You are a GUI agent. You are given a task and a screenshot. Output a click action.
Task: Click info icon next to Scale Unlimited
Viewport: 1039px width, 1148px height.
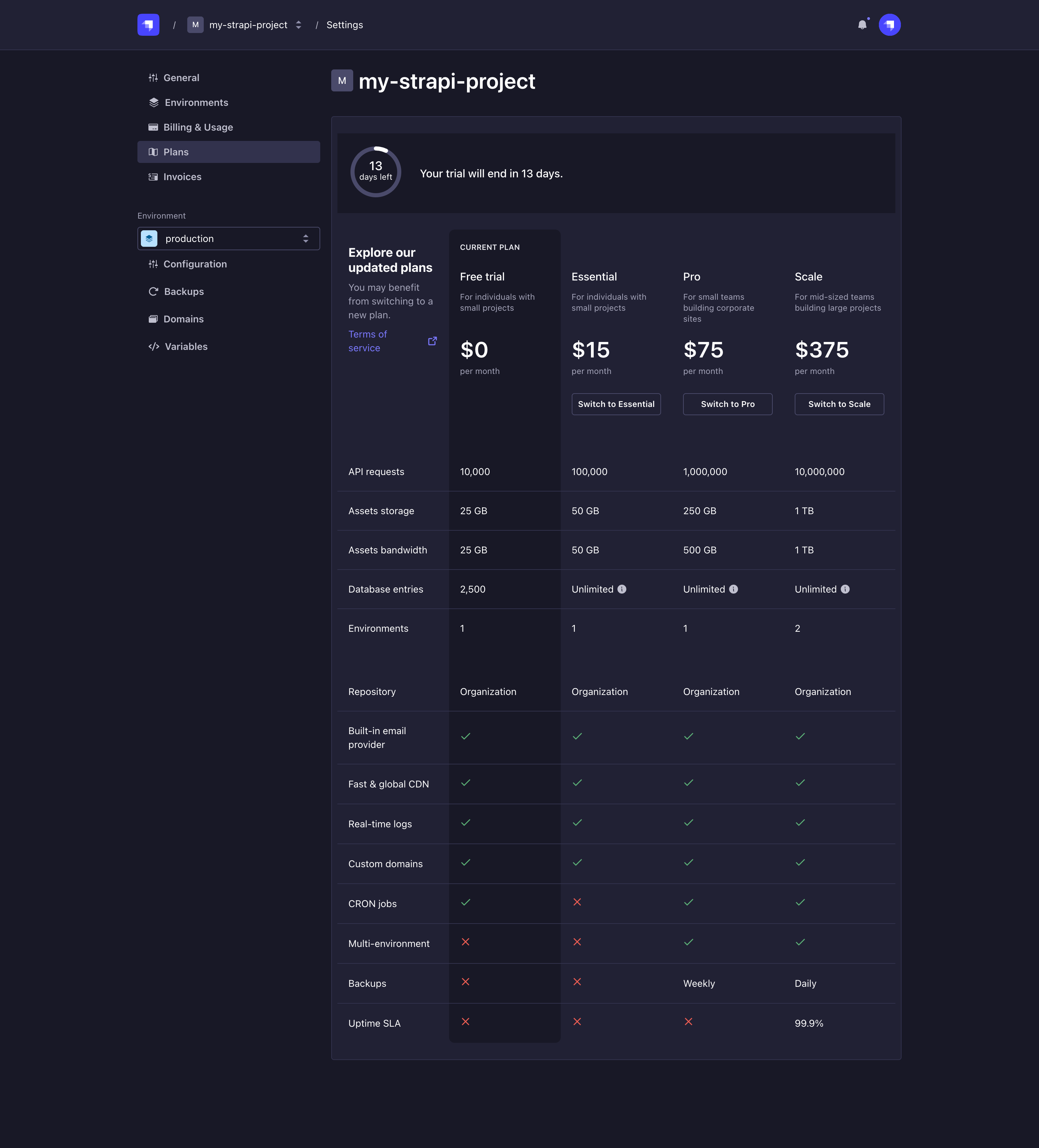pos(845,589)
